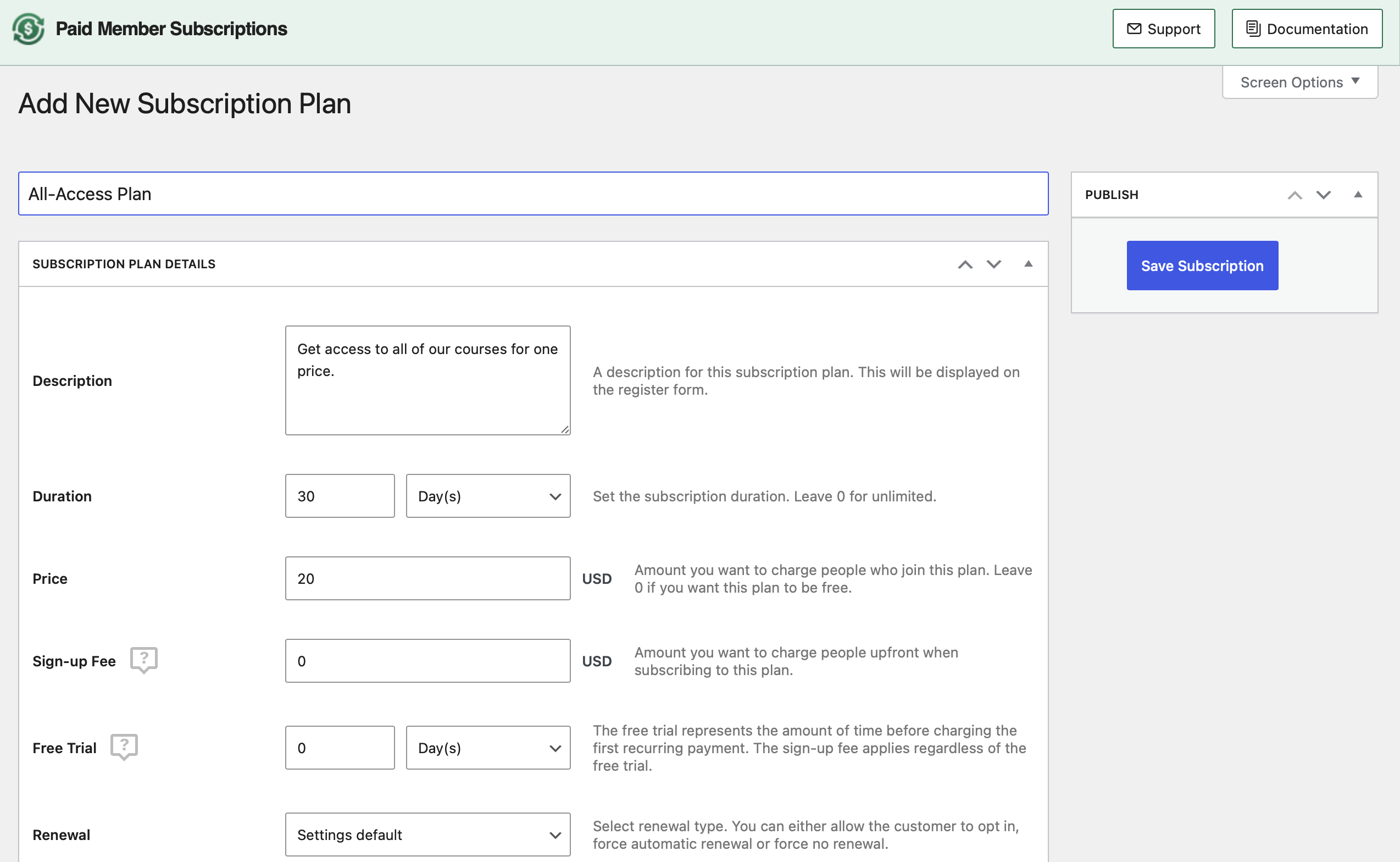Screen dimensions: 1400x862
Task: Click the Subscription Plan Details heading
Action: [x=124, y=264]
